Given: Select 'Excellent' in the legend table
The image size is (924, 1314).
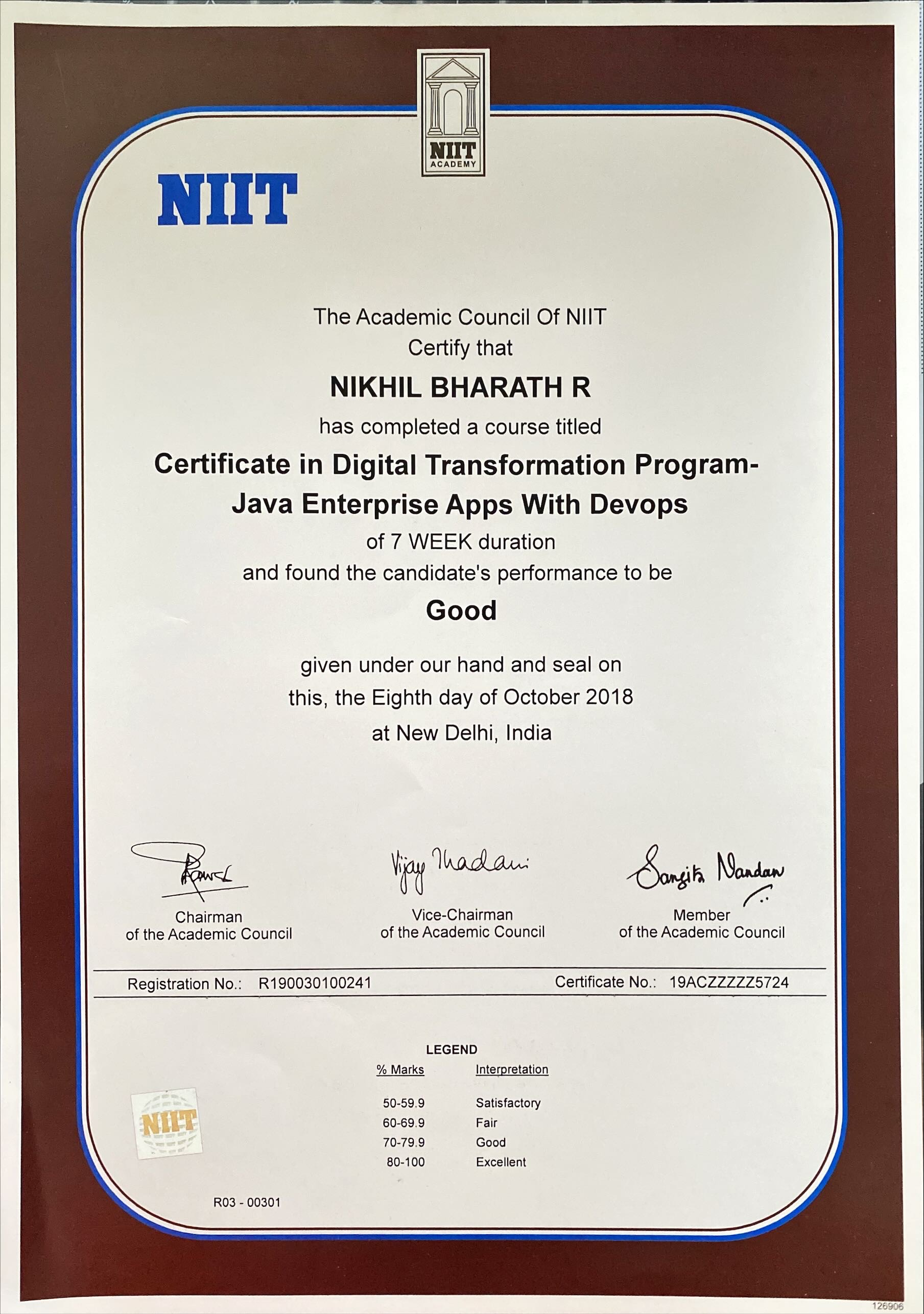Looking at the screenshot, I should click(x=501, y=1162).
